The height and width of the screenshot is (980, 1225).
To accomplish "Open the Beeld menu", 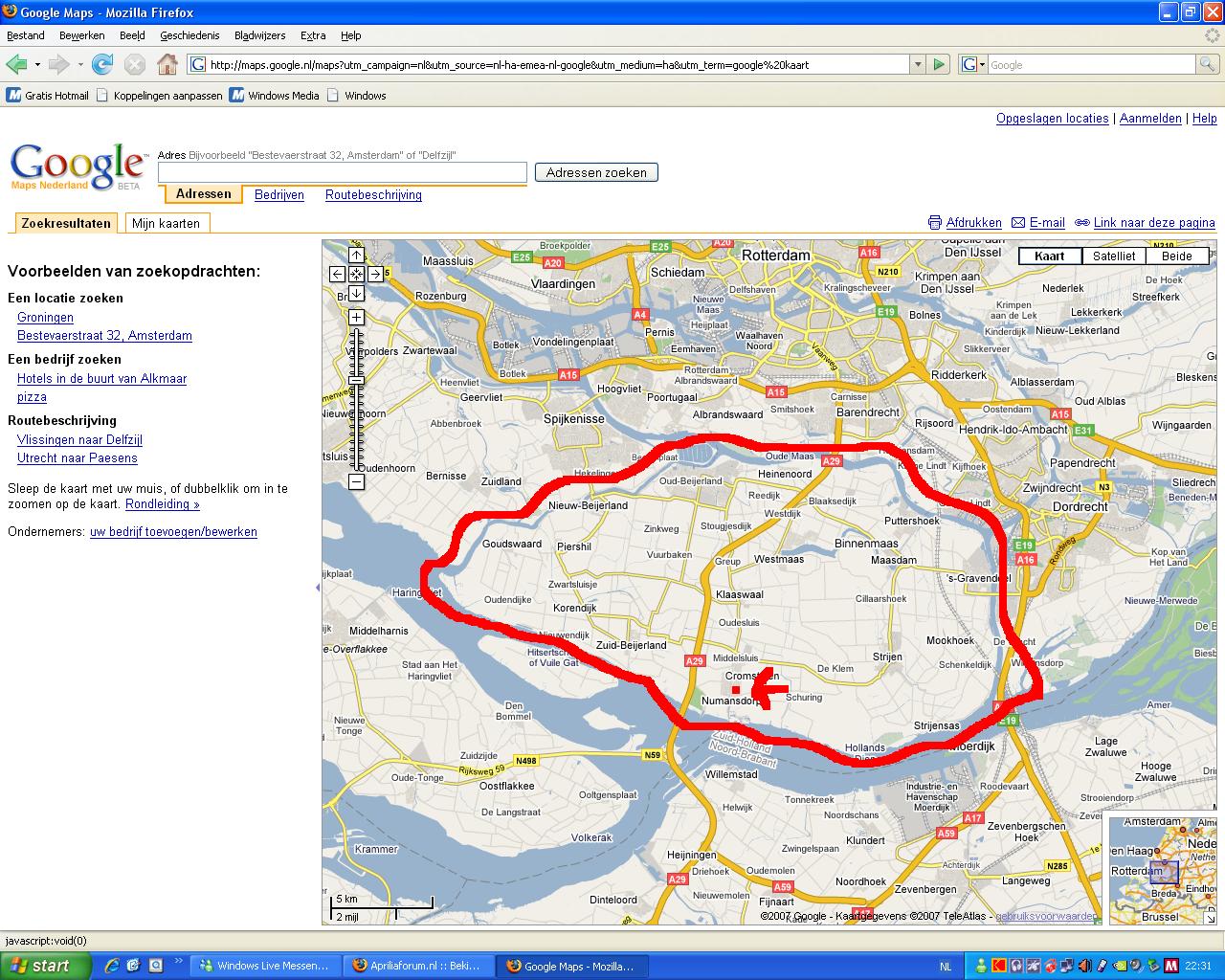I will point(132,35).
